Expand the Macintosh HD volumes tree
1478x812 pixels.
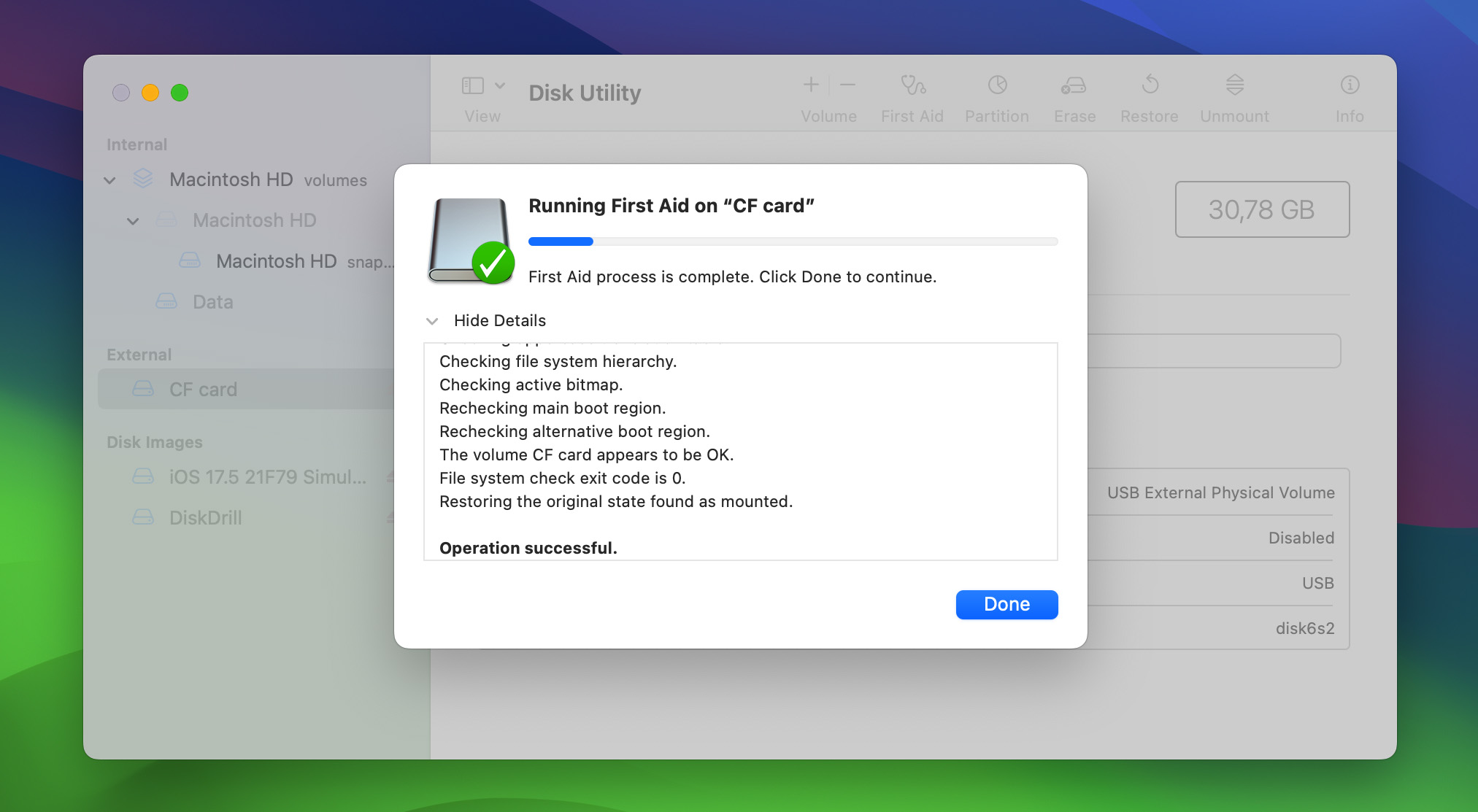(112, 179)
